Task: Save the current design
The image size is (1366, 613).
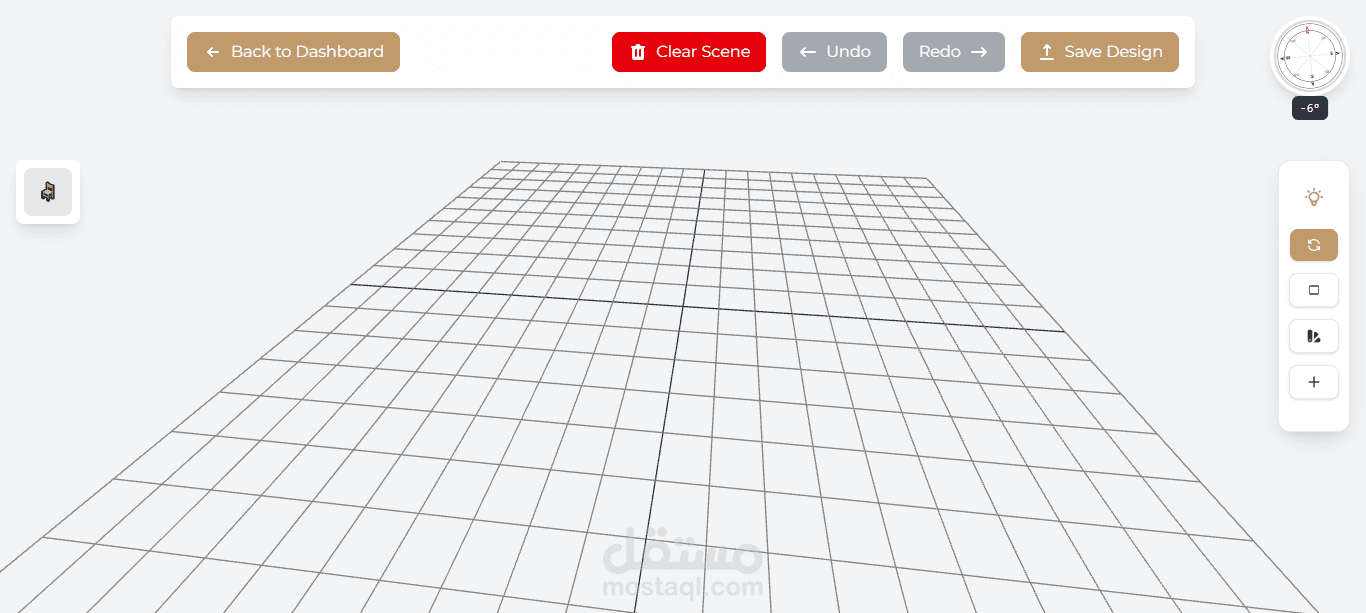Action: click(x=1100, y=52)
